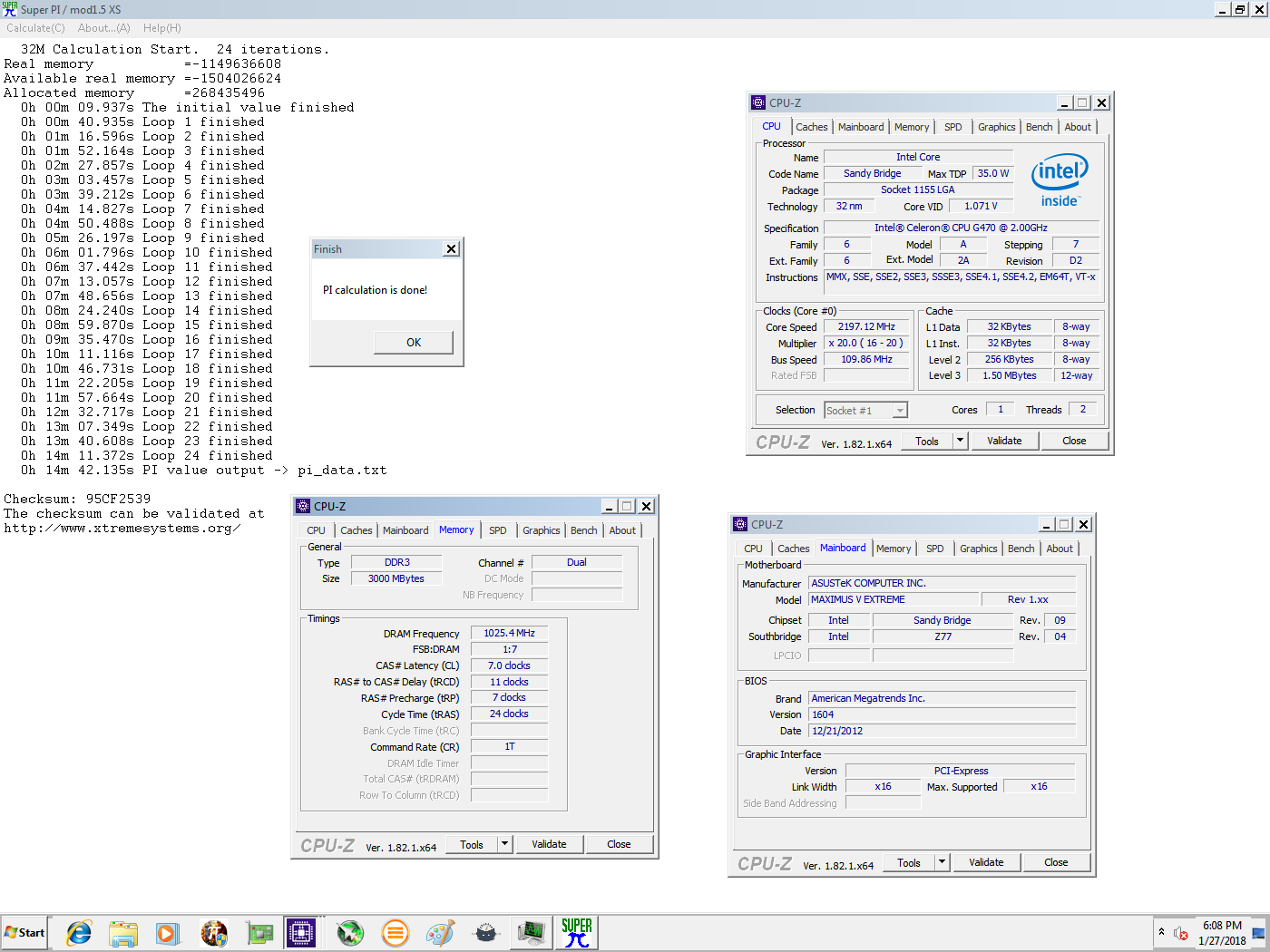
Task: Click Validate in the Intel Core CPU-Z window
Action: click(x=1004, y=441)
